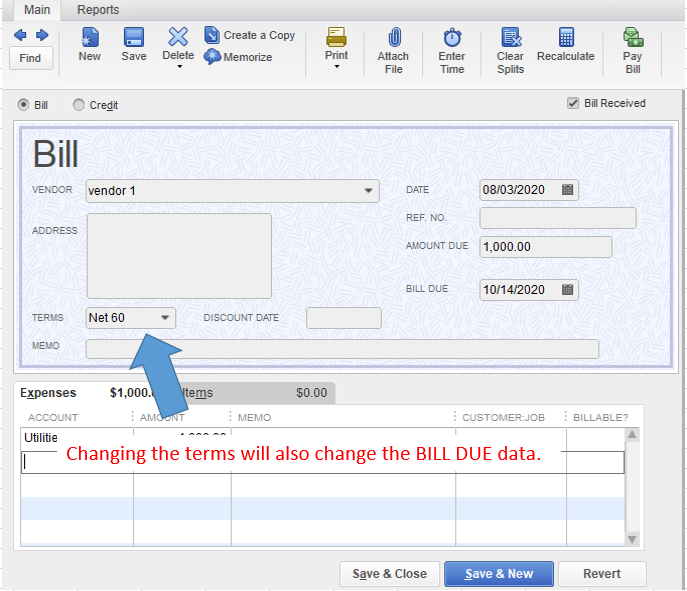Click Save & New button

point(499,574)
